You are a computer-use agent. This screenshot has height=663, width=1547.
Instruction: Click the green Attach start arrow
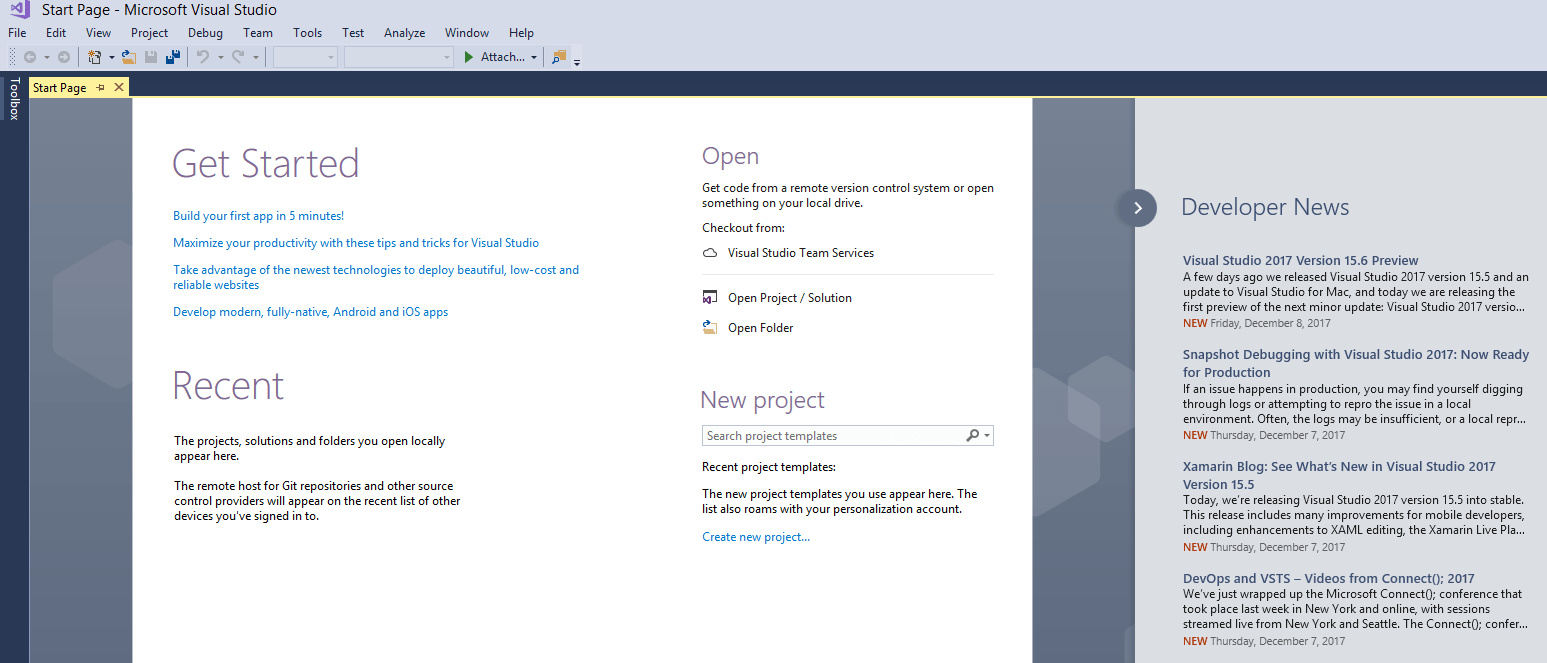tap(468, 57)
